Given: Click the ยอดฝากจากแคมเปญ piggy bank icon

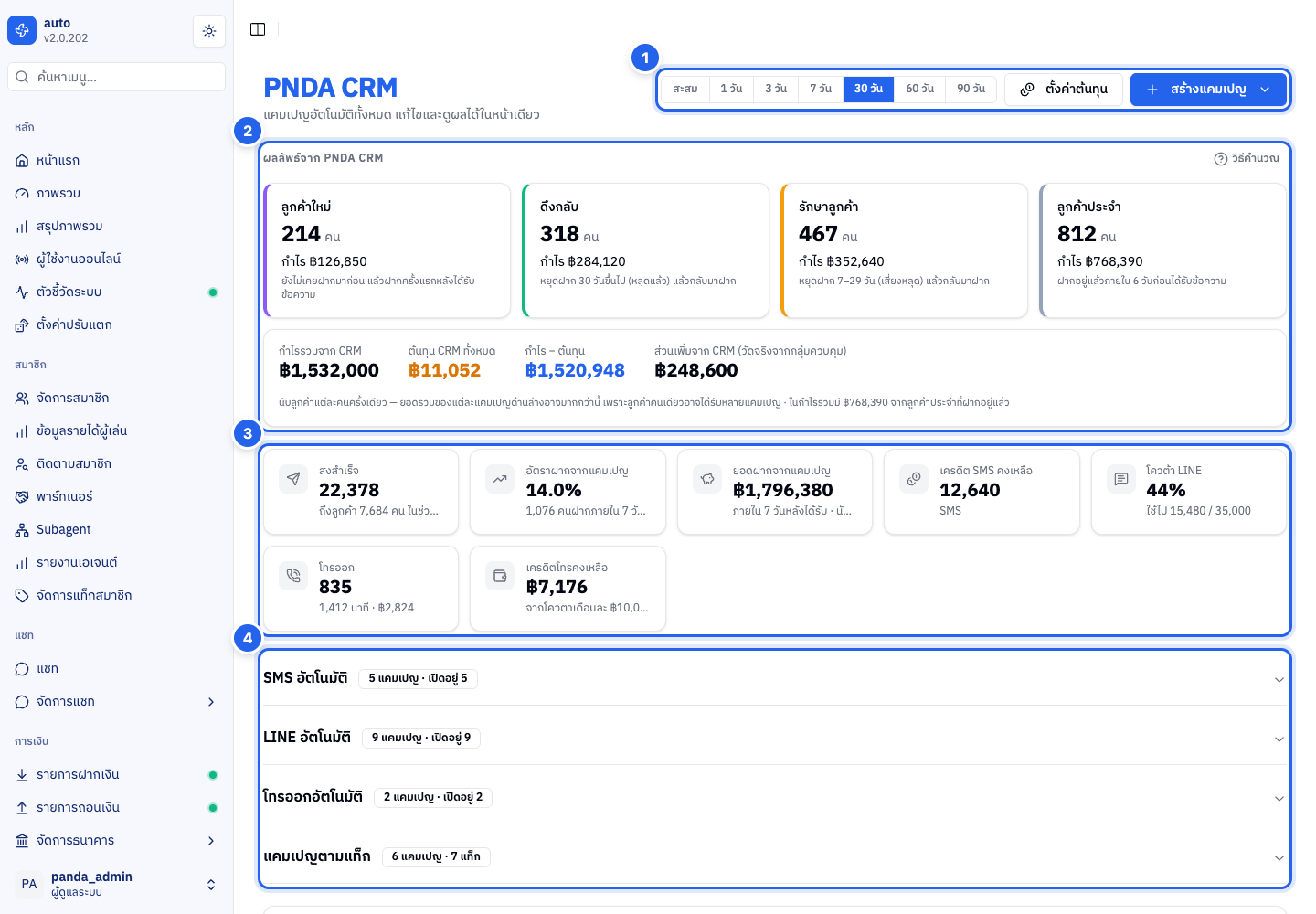Looking at the screenshot, I should tap(707, 479).
